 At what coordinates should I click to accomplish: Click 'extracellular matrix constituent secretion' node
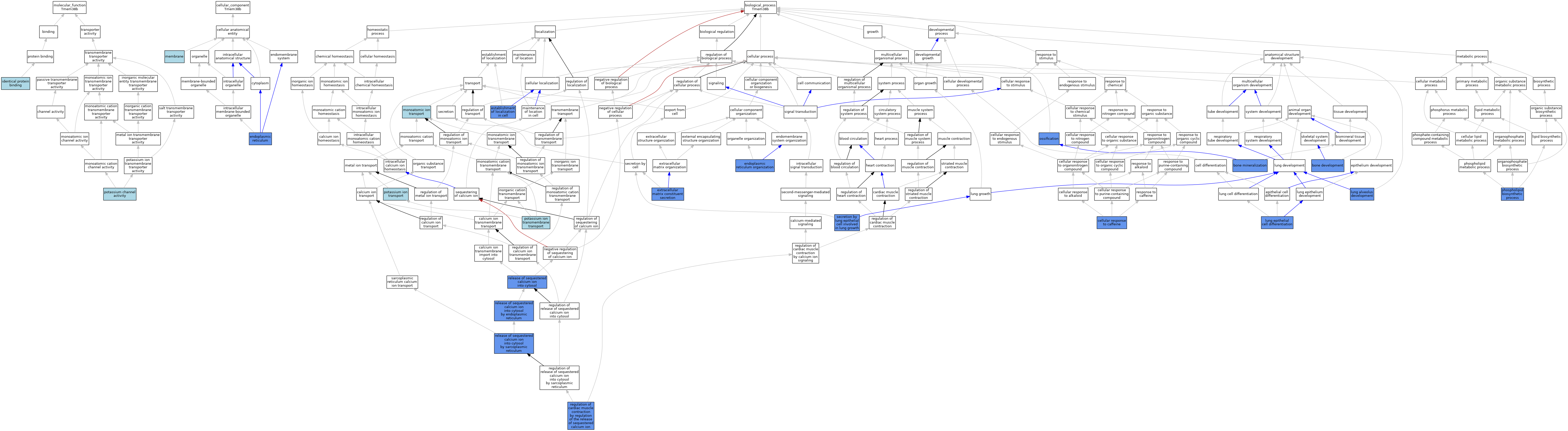pyautogui.click(x=668, y=194)
